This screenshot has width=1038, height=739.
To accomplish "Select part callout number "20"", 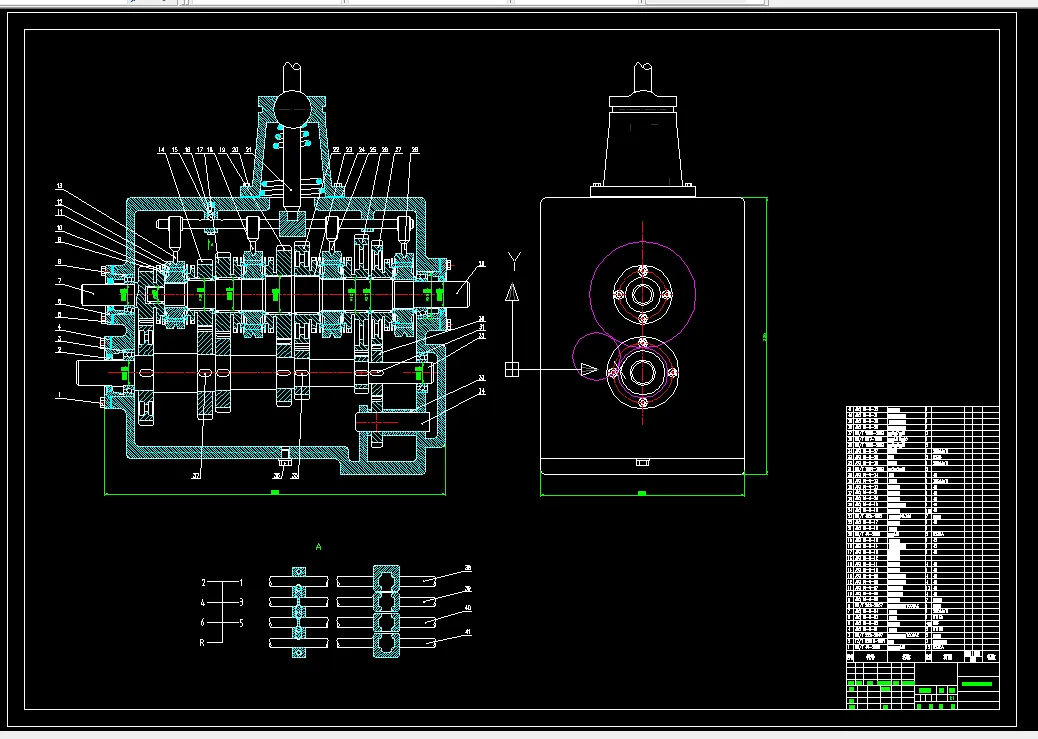I will (x=234, y=150).
